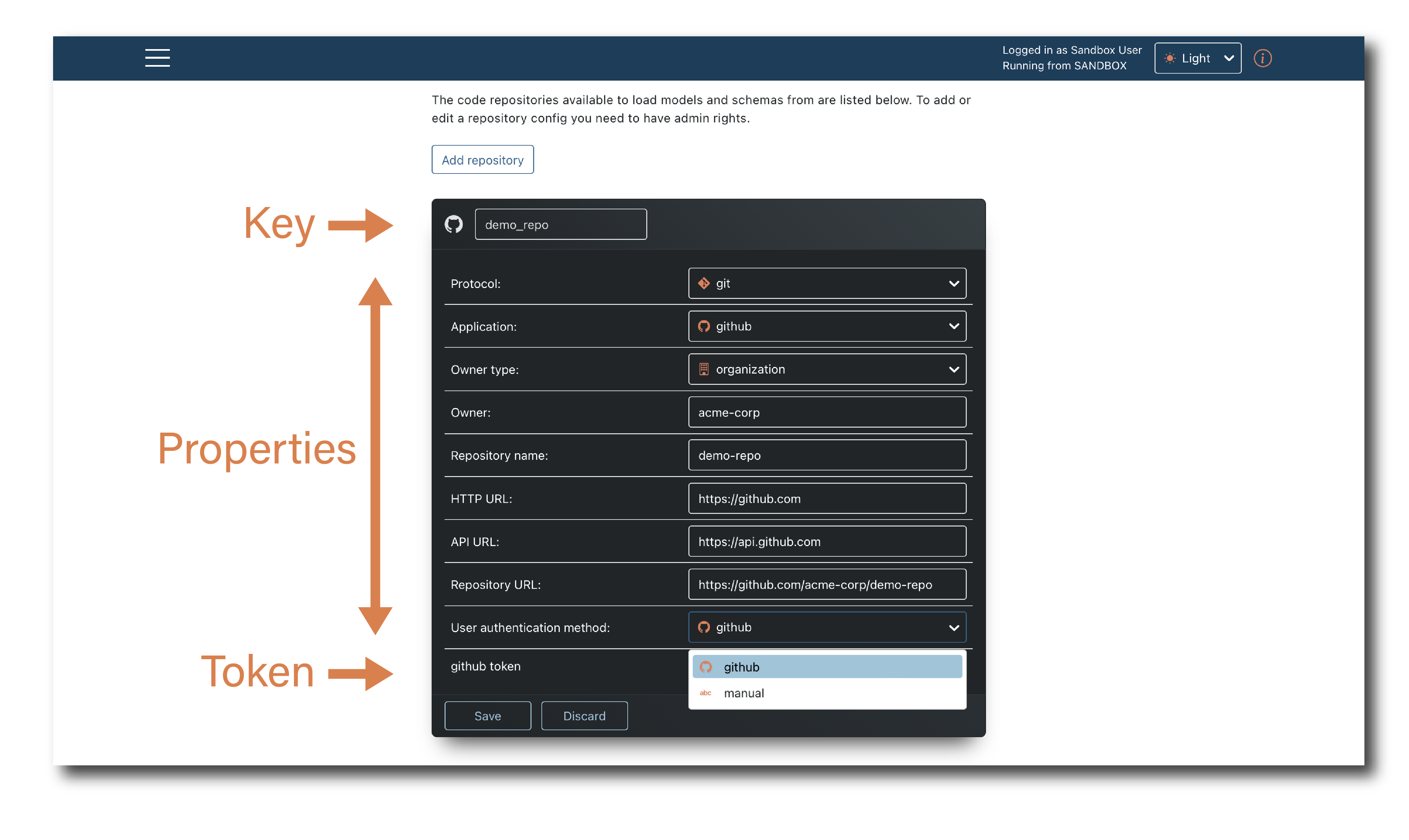1409x840 pixels.
Task: Click the GitHub logo beside the key field
Action: (454, 224)
